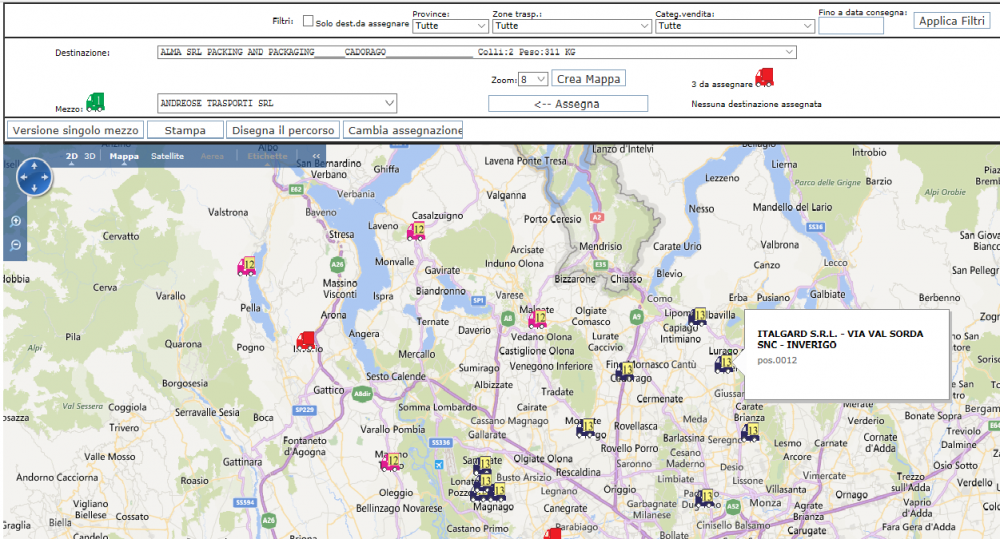Click the Crea Mappa button
Viewport: 1000px width, 539px height.
[588, 79]
